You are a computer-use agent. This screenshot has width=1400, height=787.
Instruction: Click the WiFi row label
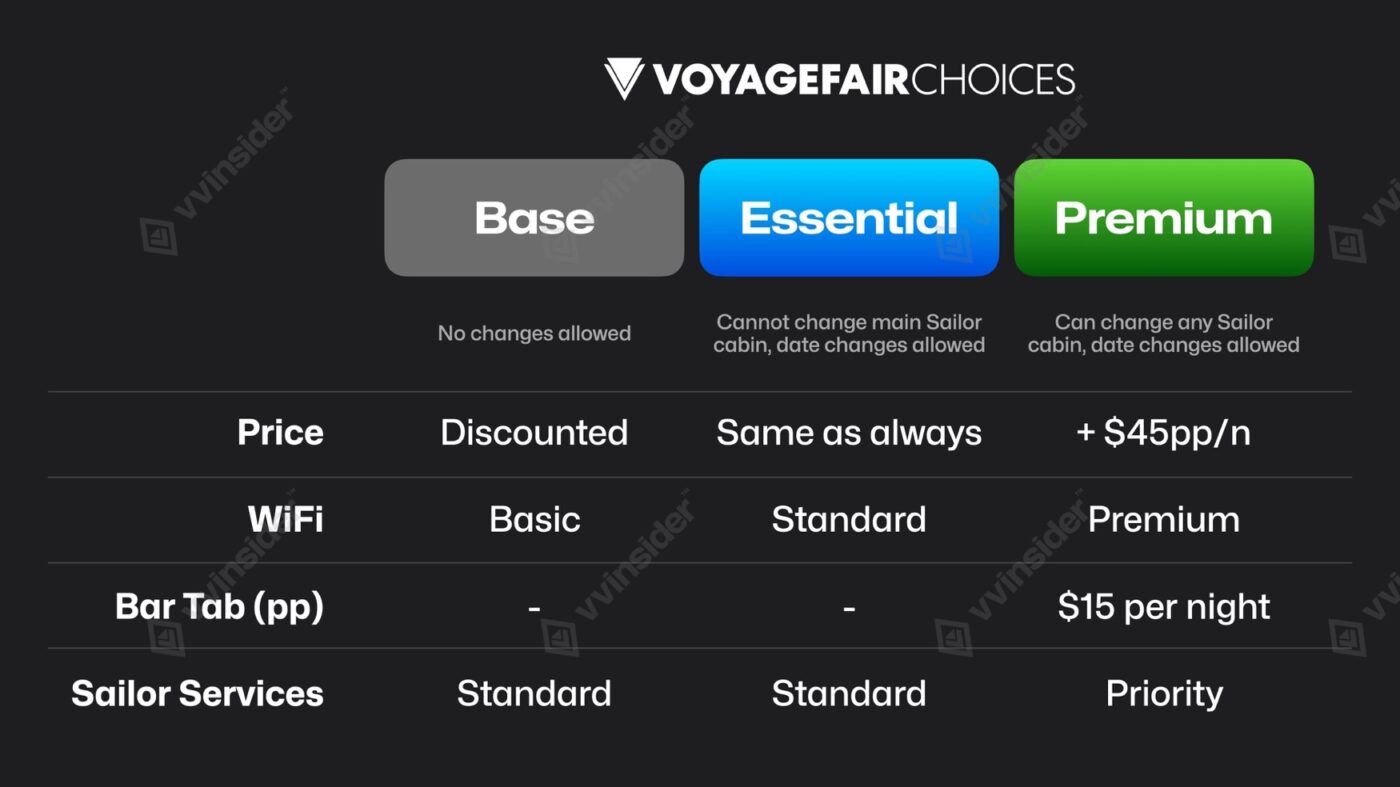click(286, 519)
